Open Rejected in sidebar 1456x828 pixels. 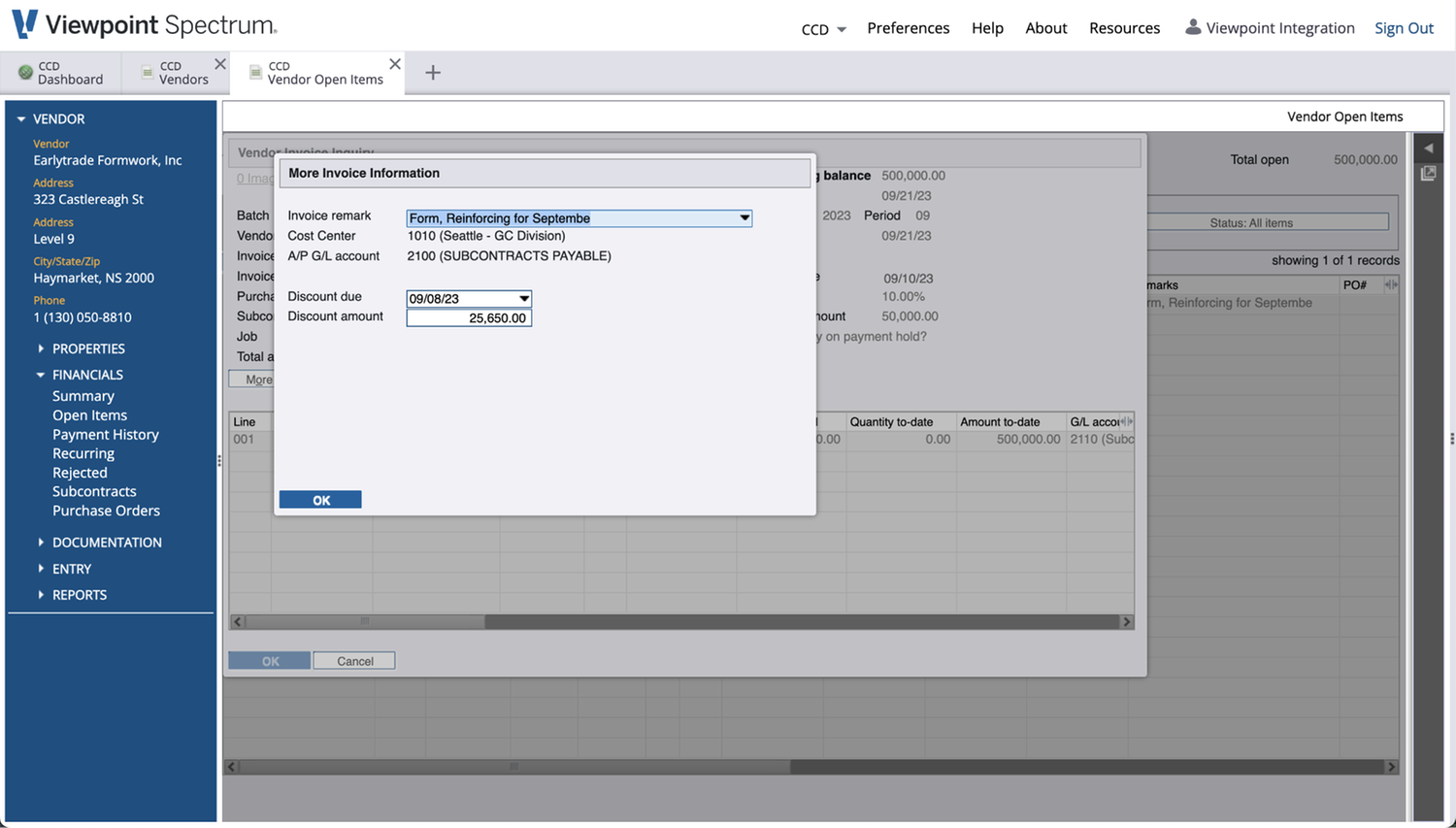pyautogui.click(x=80, y=473)
